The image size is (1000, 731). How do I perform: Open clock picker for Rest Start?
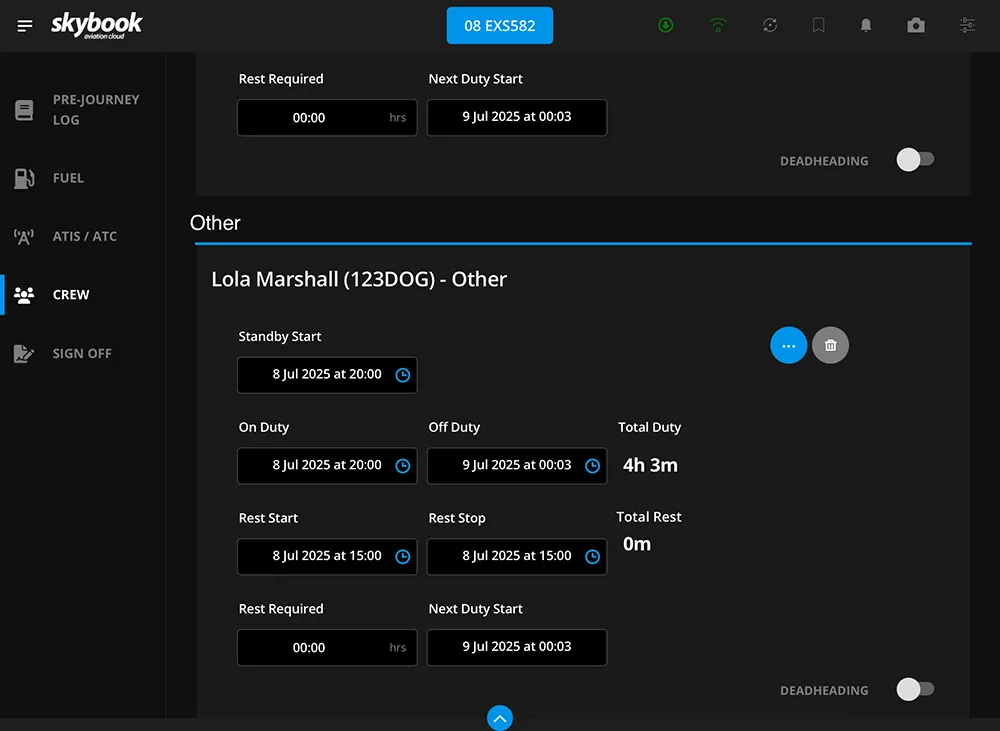coord(402,557)
